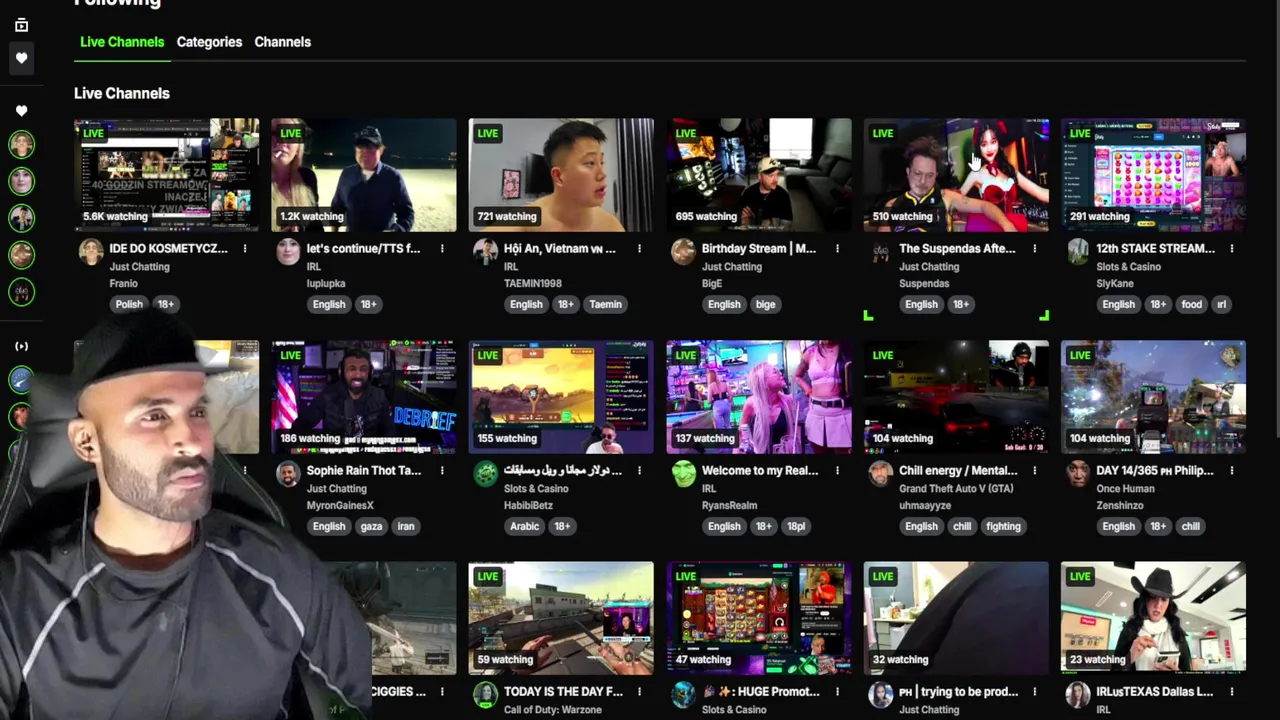Open avatar beside 'TODAY IS THE DAY' stream
Viewport: 1280px width, 720px height.
pos(486,695)
